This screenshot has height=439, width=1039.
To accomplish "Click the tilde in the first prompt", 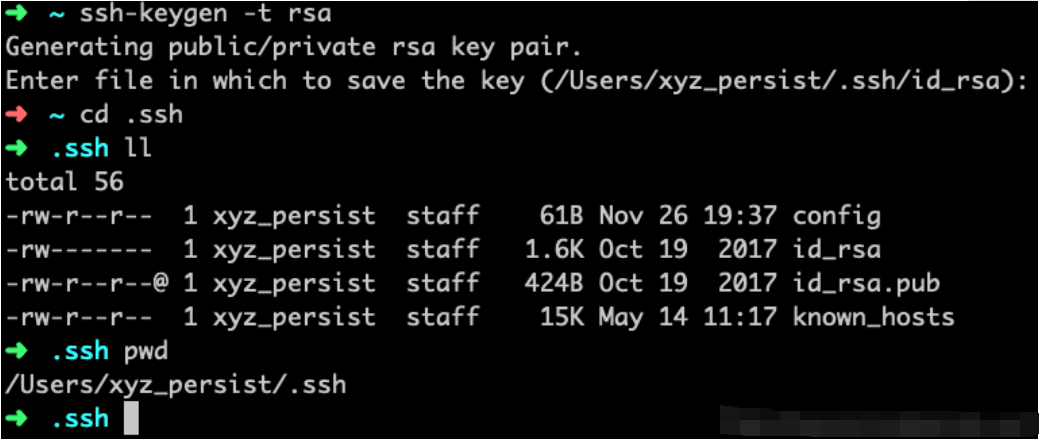I will pos(57,14).
